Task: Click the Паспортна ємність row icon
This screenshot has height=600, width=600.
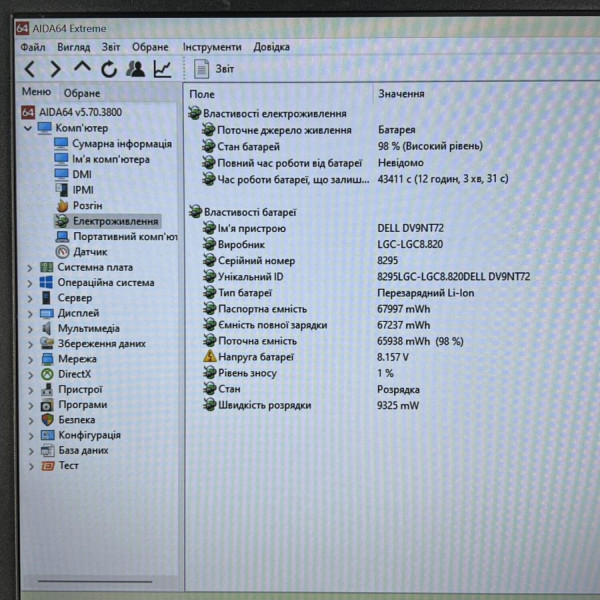Action: tap(209, 308)
